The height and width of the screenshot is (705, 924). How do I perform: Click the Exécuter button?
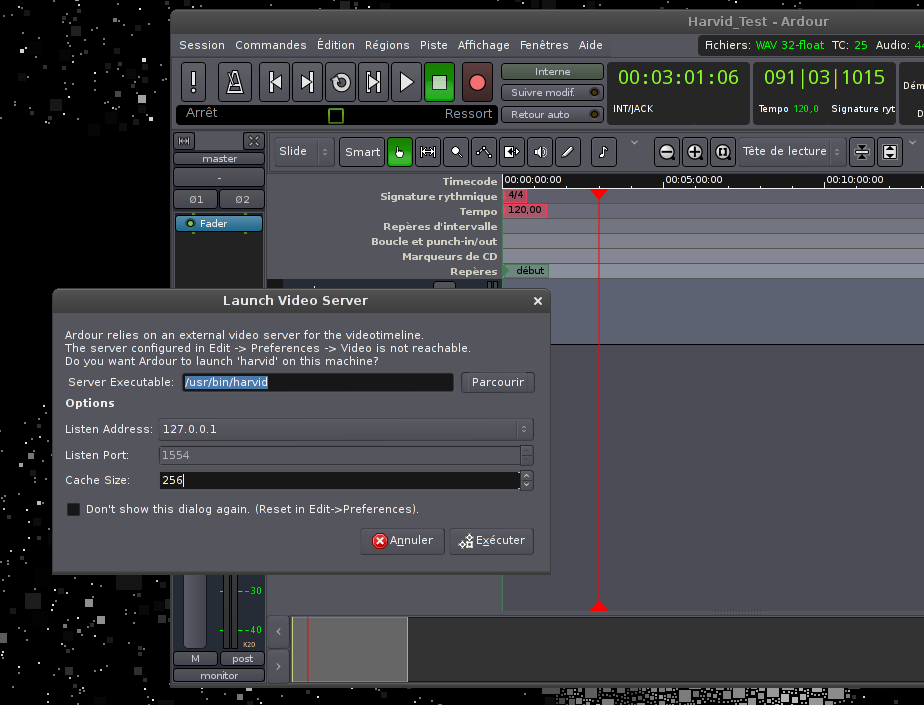point(491,541)
